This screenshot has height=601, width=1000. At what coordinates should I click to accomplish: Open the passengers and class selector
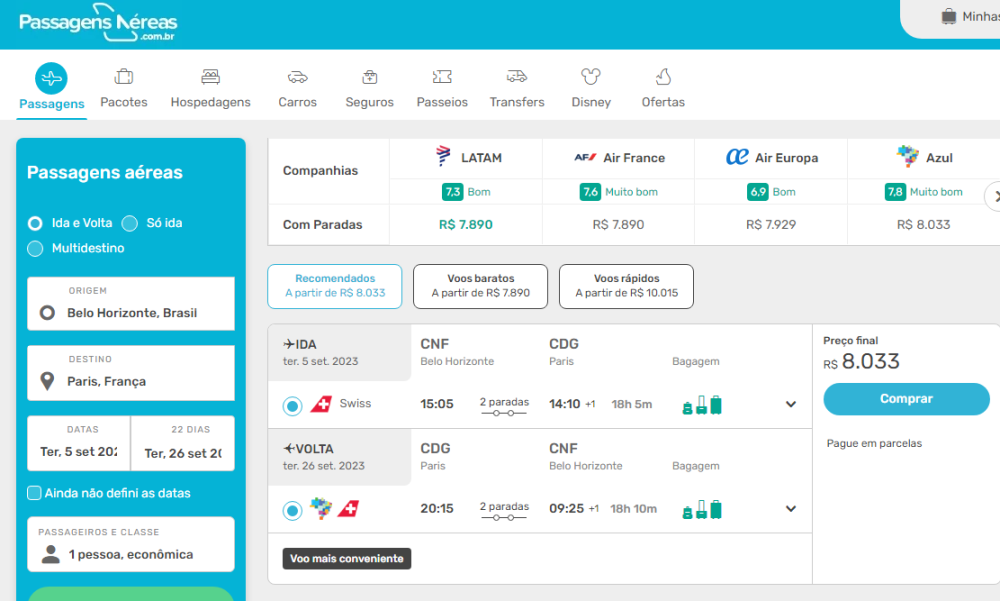[x=131, y=545]
